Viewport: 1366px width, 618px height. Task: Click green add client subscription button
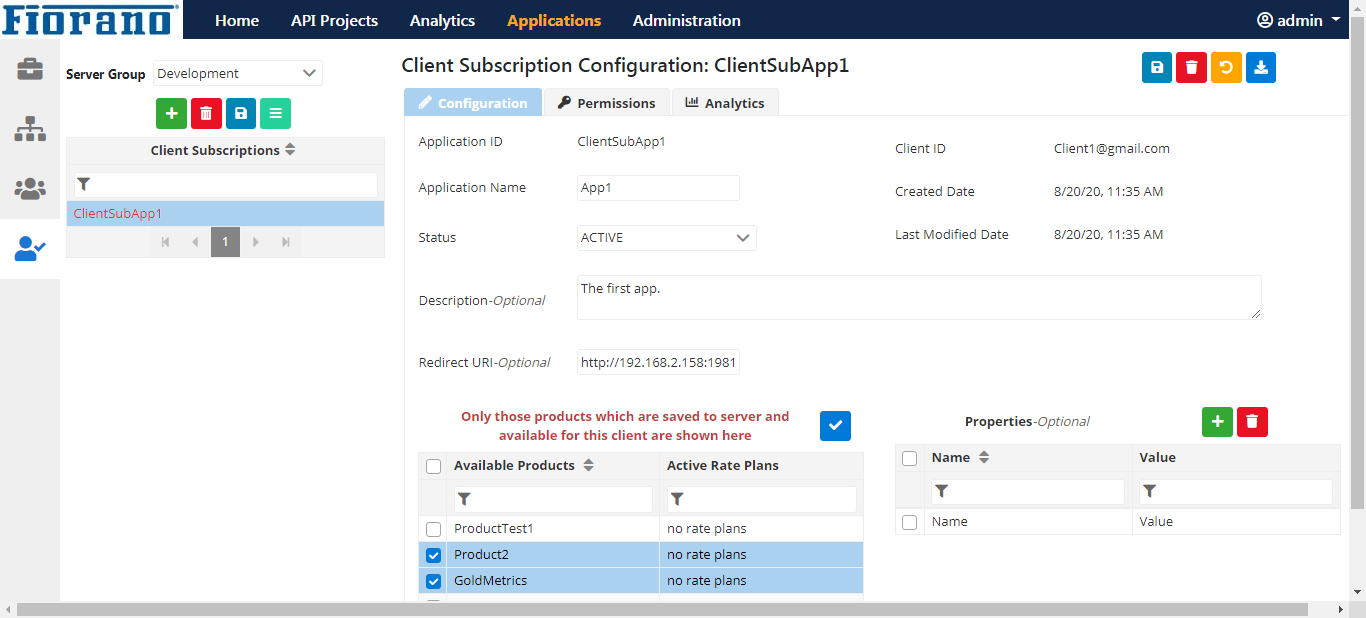[171, 114]
